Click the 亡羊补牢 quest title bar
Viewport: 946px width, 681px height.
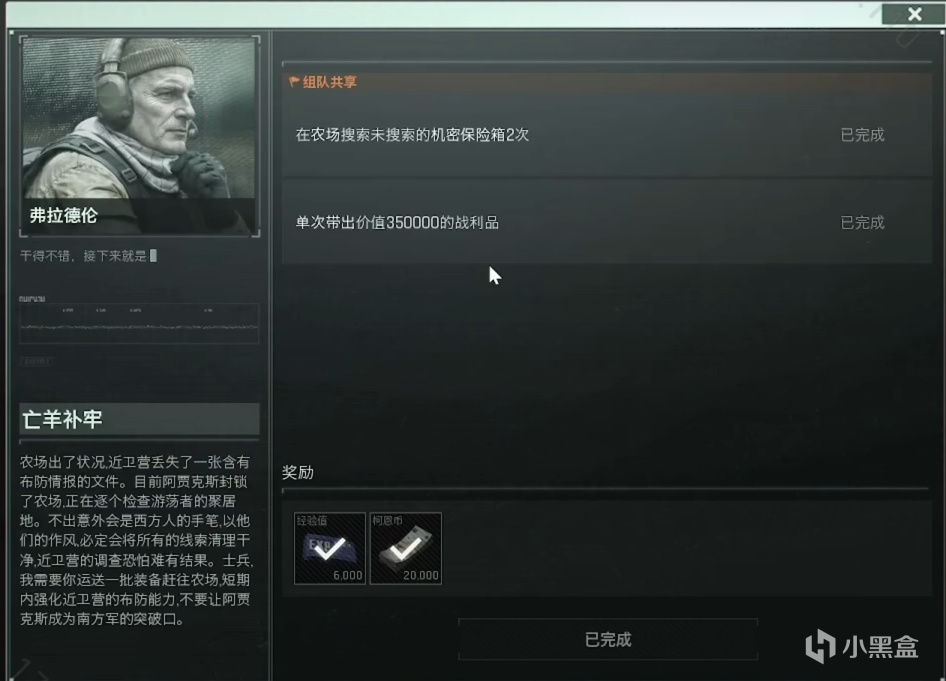139,419
